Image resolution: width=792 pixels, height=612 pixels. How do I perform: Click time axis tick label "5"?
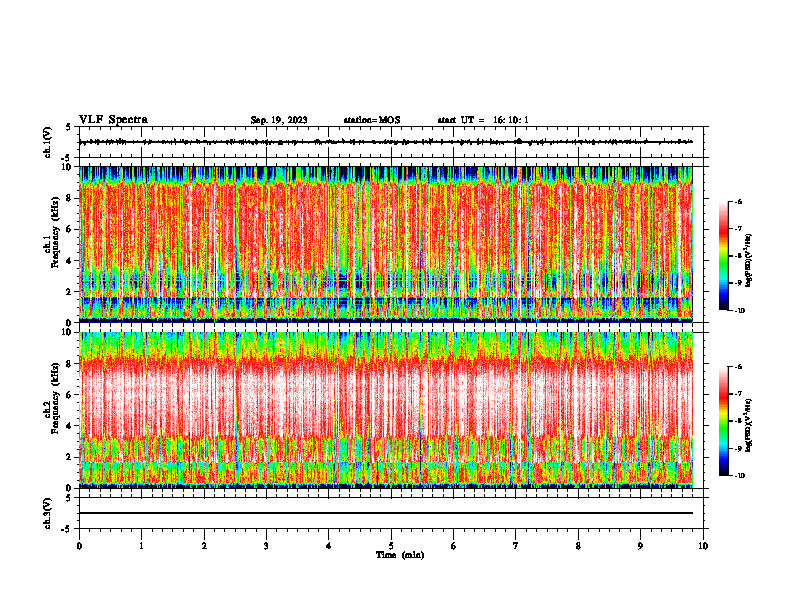pos(391,546)
